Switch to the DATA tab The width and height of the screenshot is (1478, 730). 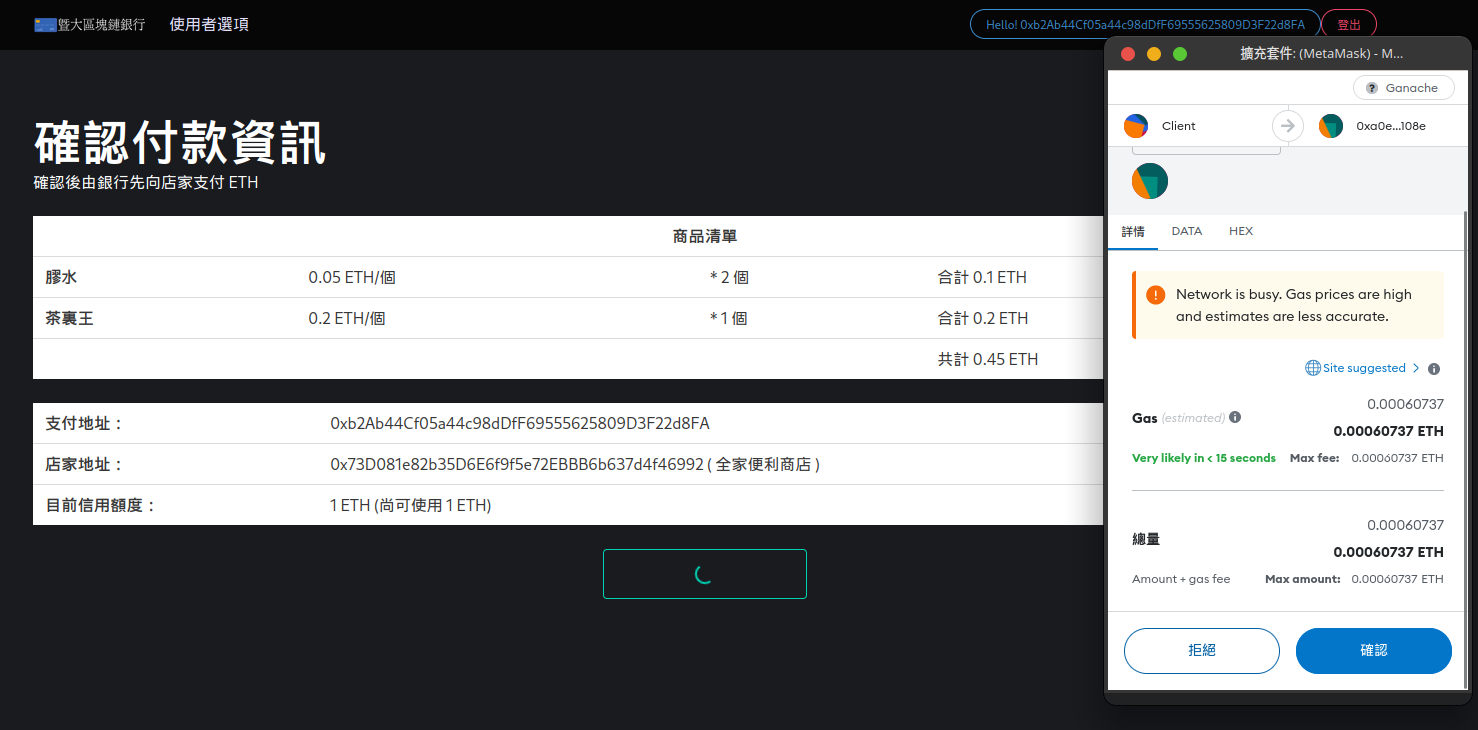pos(1187,231)
